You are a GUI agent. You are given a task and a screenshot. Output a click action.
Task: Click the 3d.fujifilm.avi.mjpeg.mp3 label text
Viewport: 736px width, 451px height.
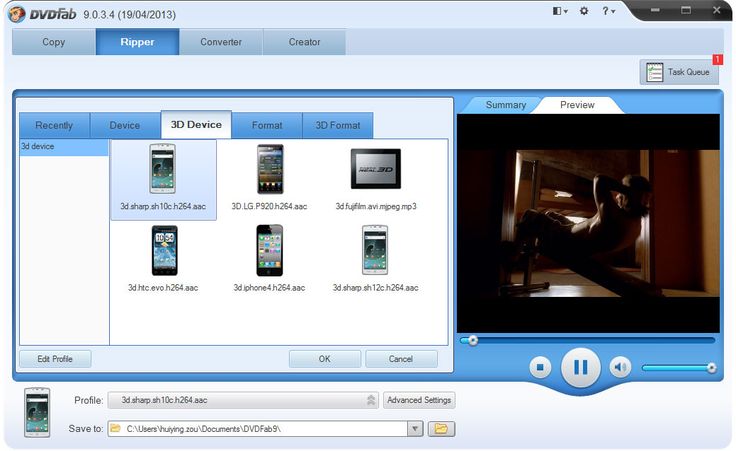[x=376, y=206]
